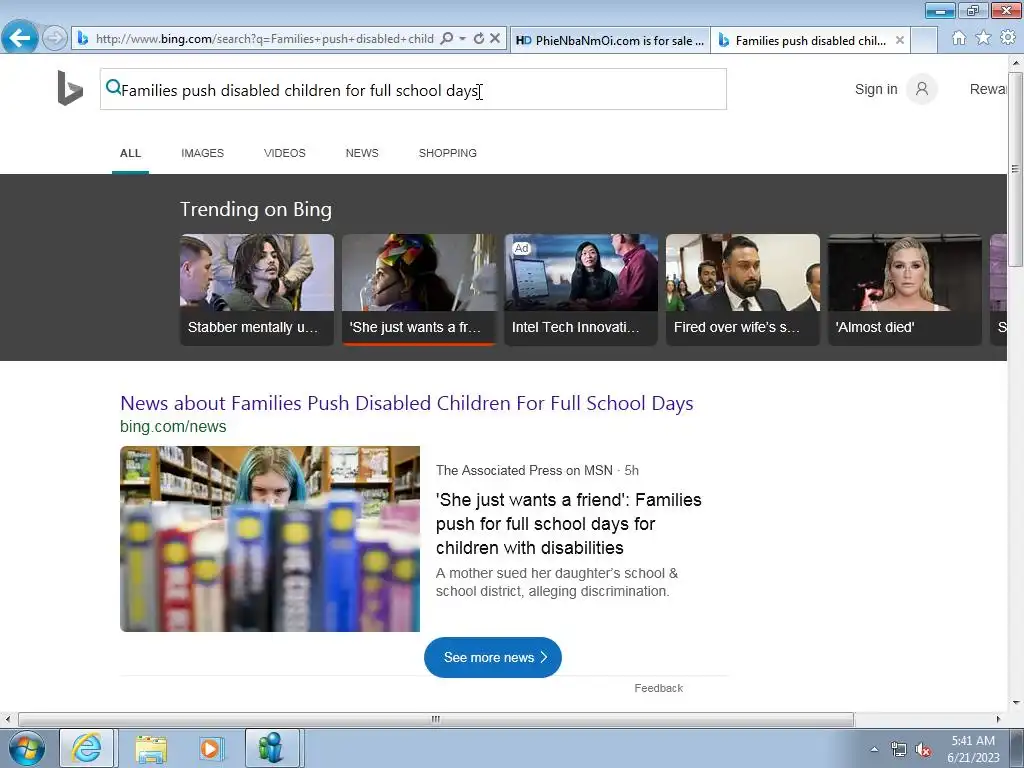
Task: Open the address bar autocomplete dropdown arrow
Action: click(462, 39)
